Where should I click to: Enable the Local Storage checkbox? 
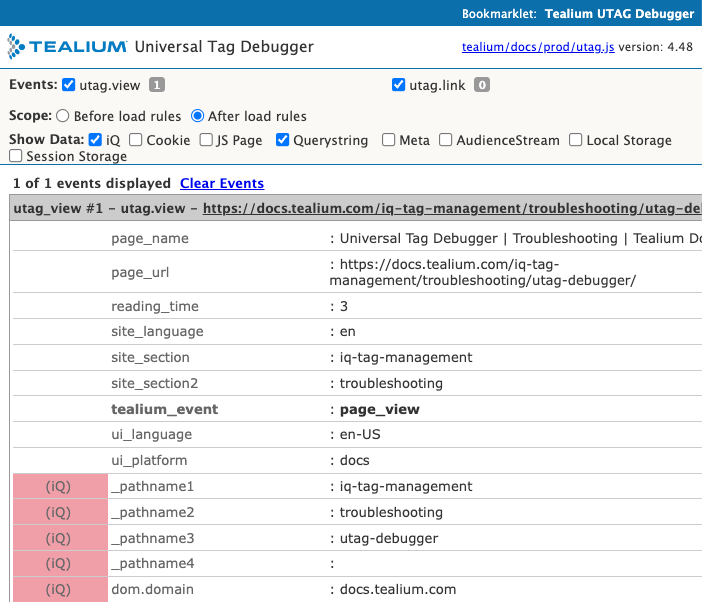pyautogui.click(x=576, y=140)
